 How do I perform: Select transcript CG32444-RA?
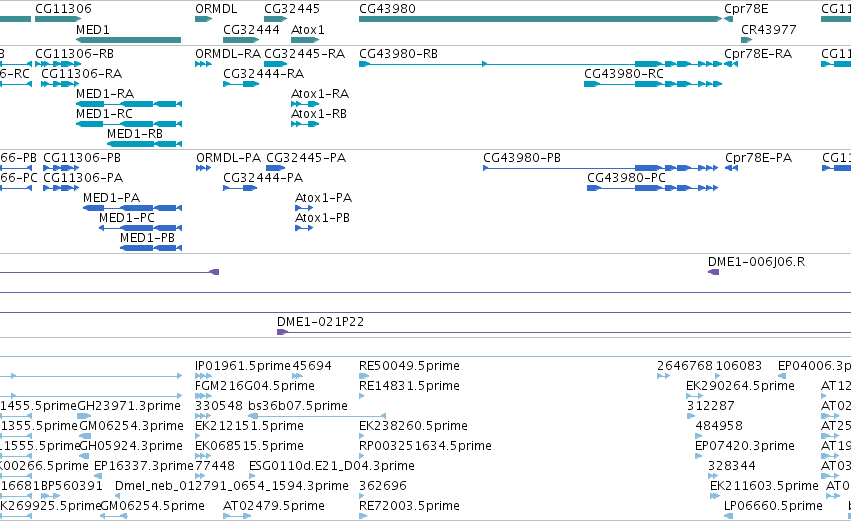[x=242, y=84]
